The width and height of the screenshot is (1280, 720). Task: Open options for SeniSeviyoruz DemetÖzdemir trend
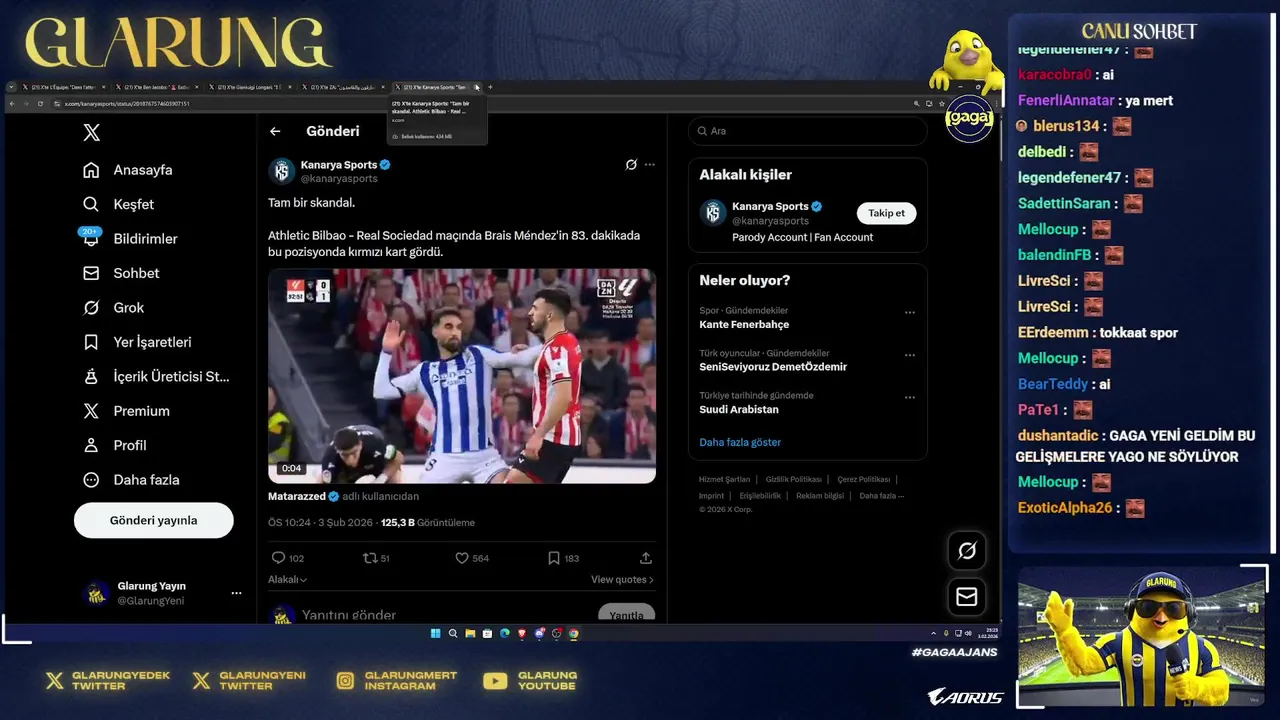(910, 355)
